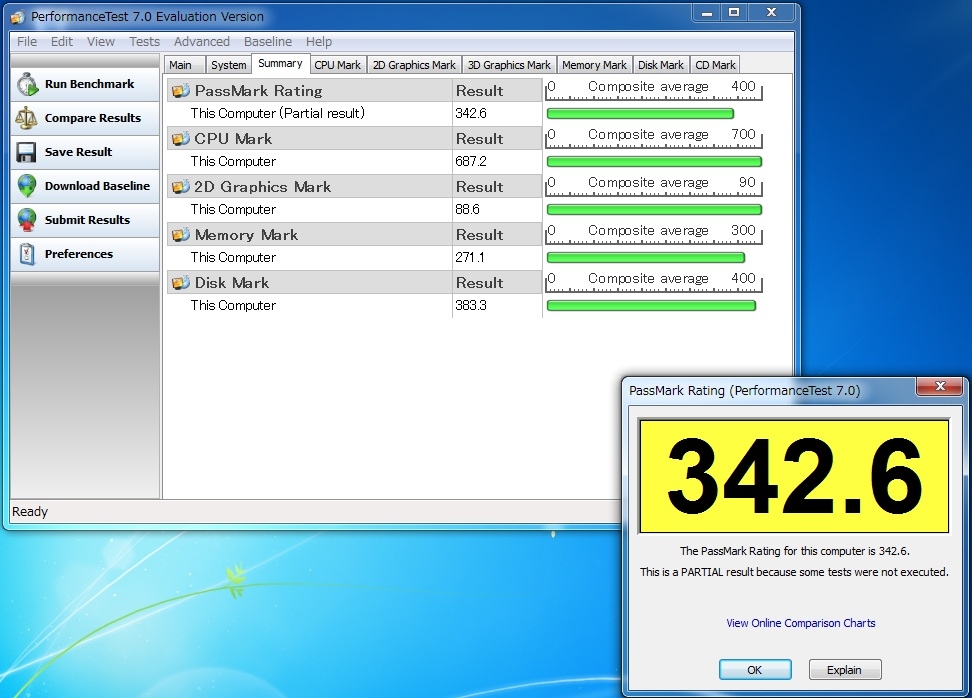
Task: Click the icon beside the CPU Mark header
Action: (x=181, y=139)
